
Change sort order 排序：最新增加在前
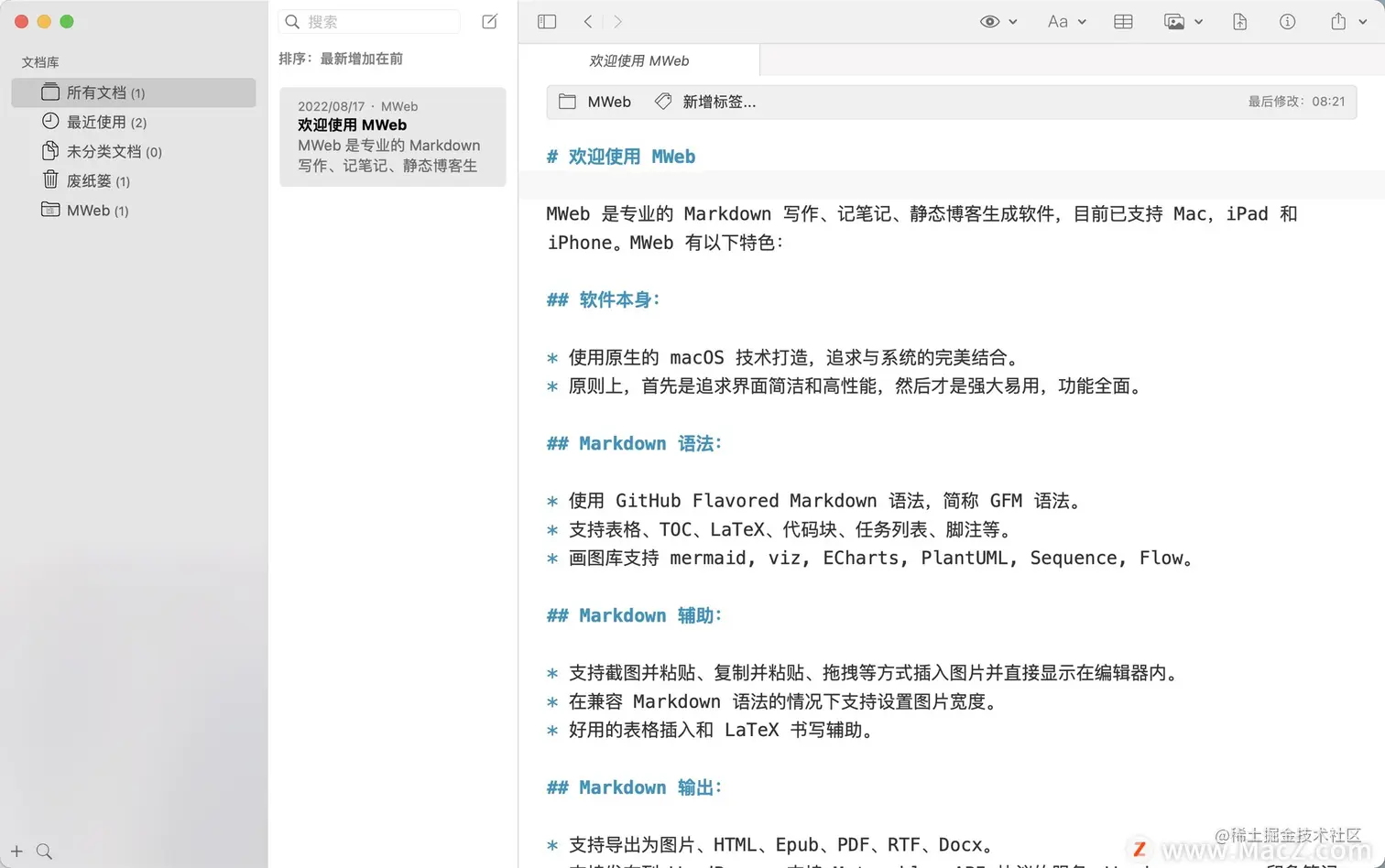click(x=341, y=59)
